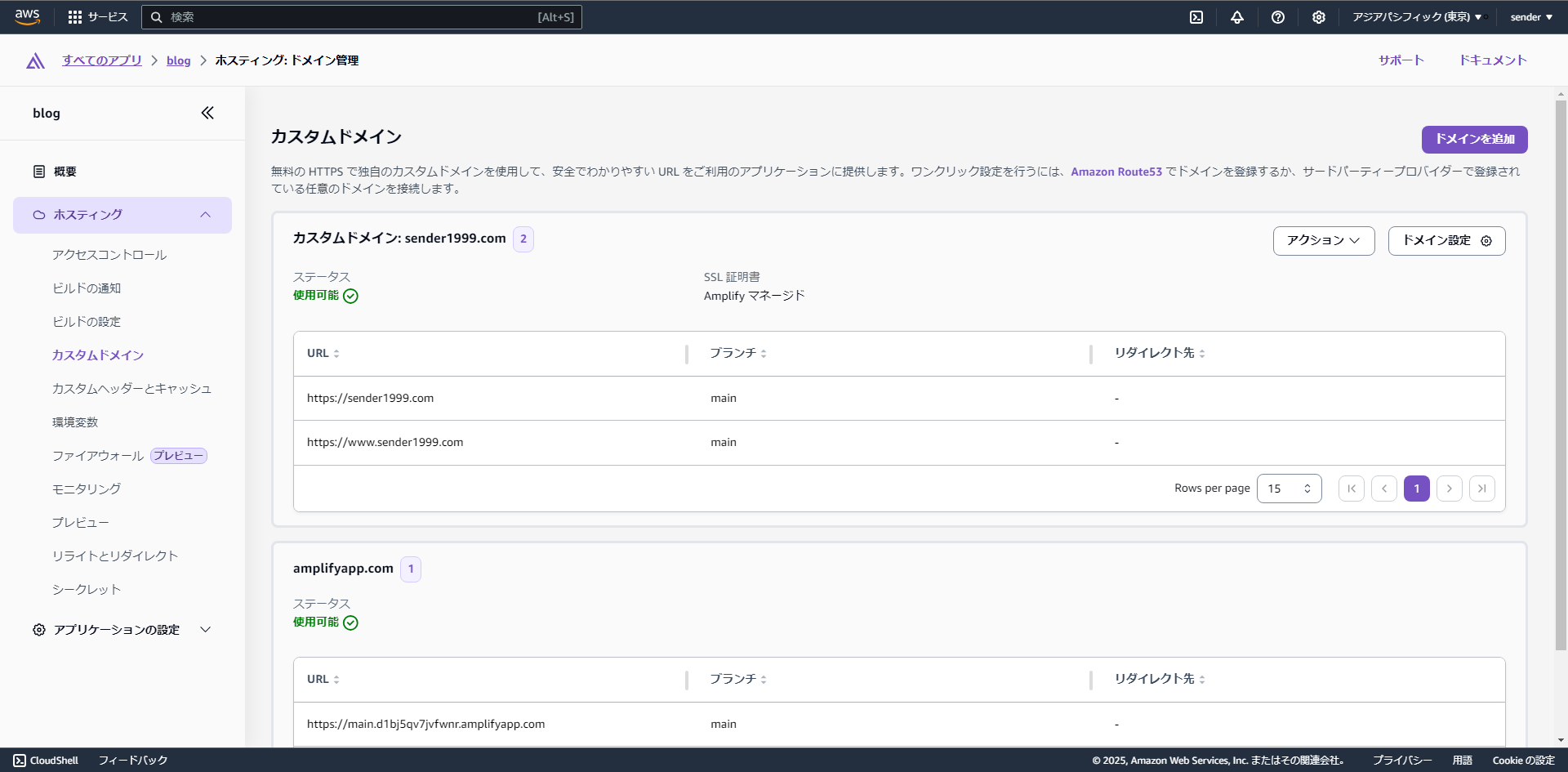This screenshot has width=1568, height=772.
Task: Select page 1 in pagination
Action: click(x=1417, y=489)
